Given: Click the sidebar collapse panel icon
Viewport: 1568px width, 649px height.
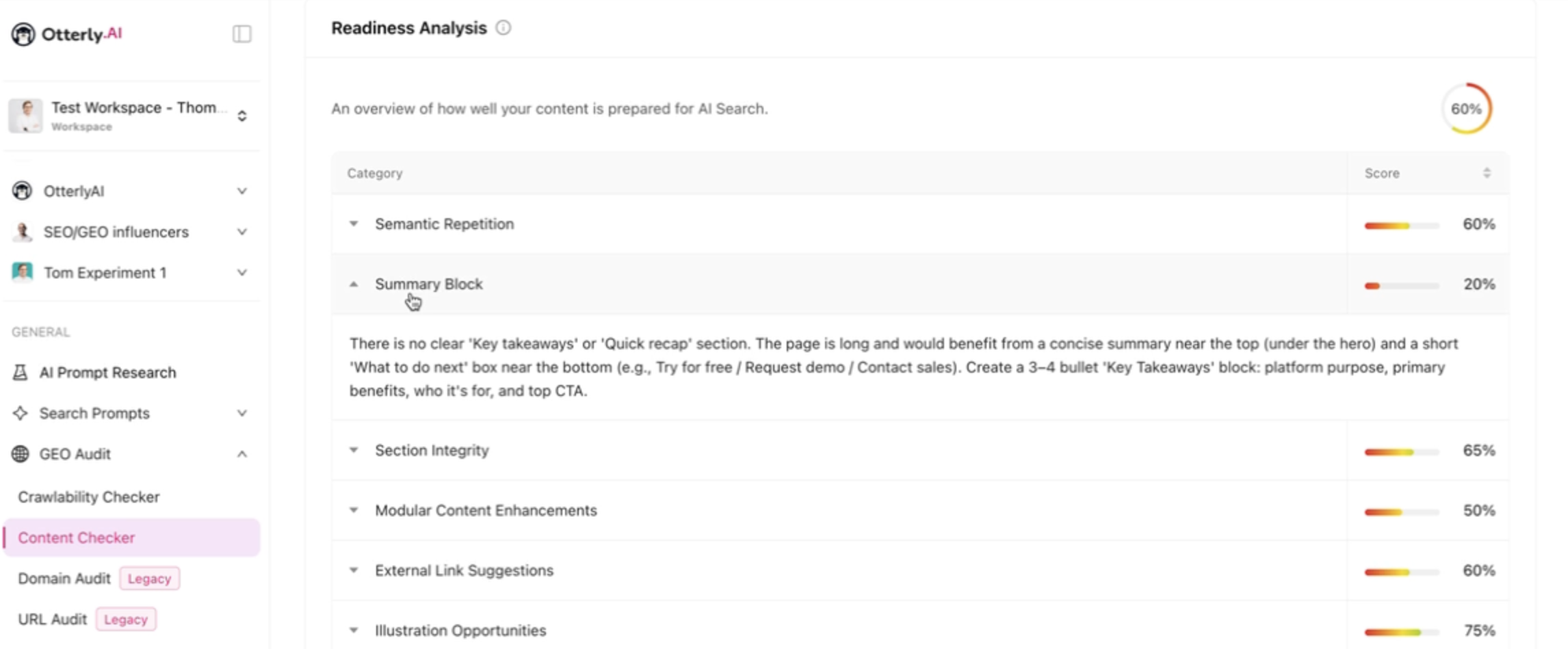Looking at the screenshot, I should click(x=241, y=34).
